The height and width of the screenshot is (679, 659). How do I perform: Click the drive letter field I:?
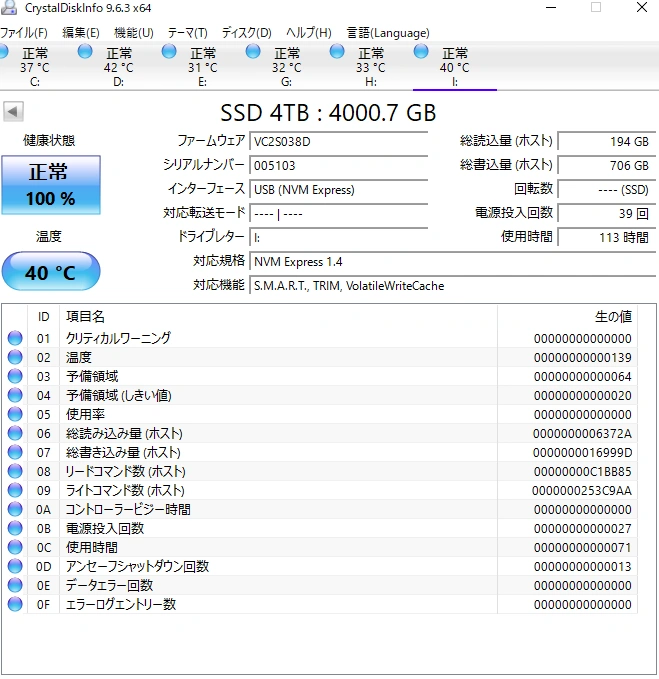339,237
